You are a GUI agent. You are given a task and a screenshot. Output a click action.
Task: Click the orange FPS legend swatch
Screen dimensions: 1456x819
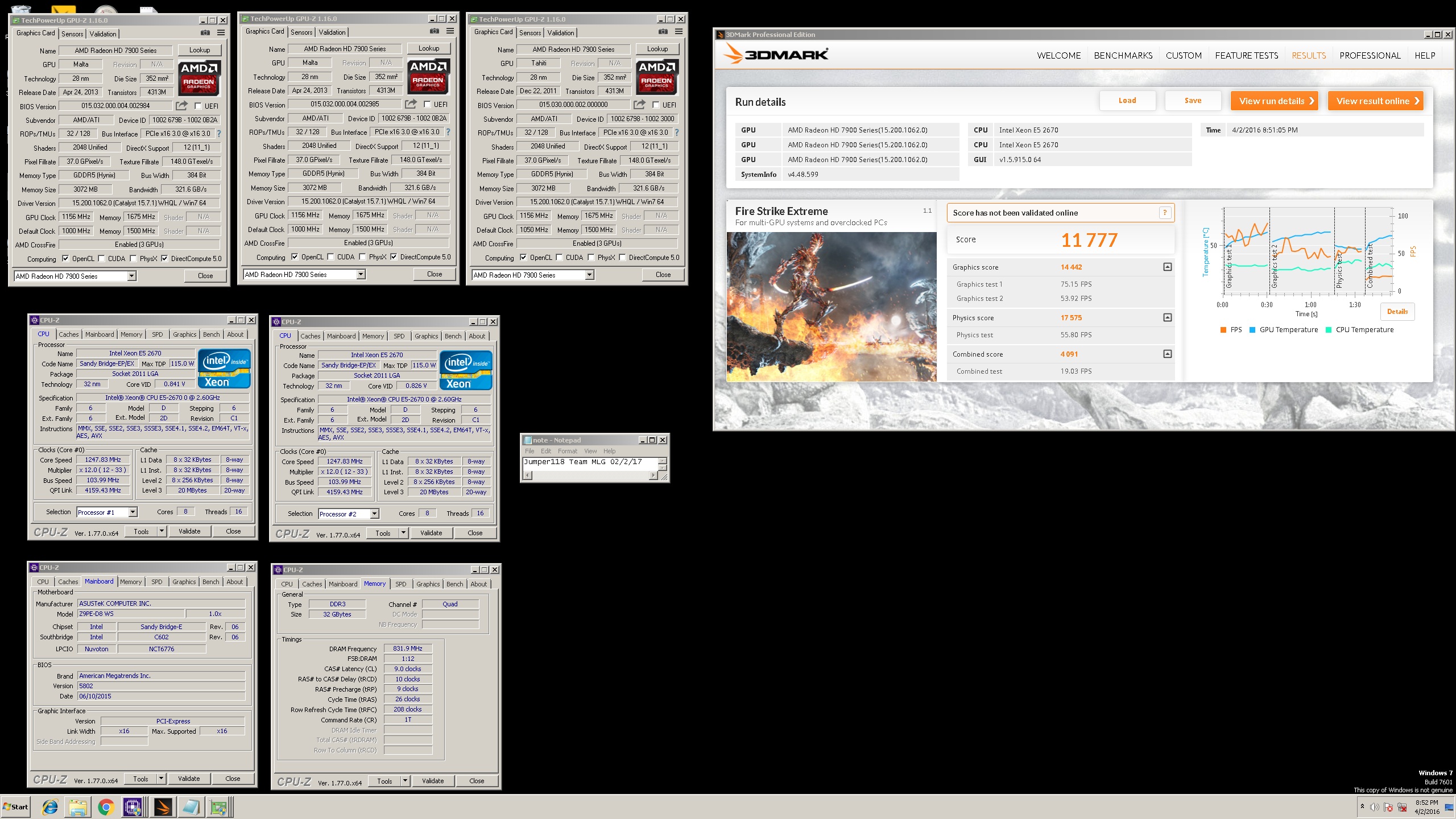[x=1223, y=330]
